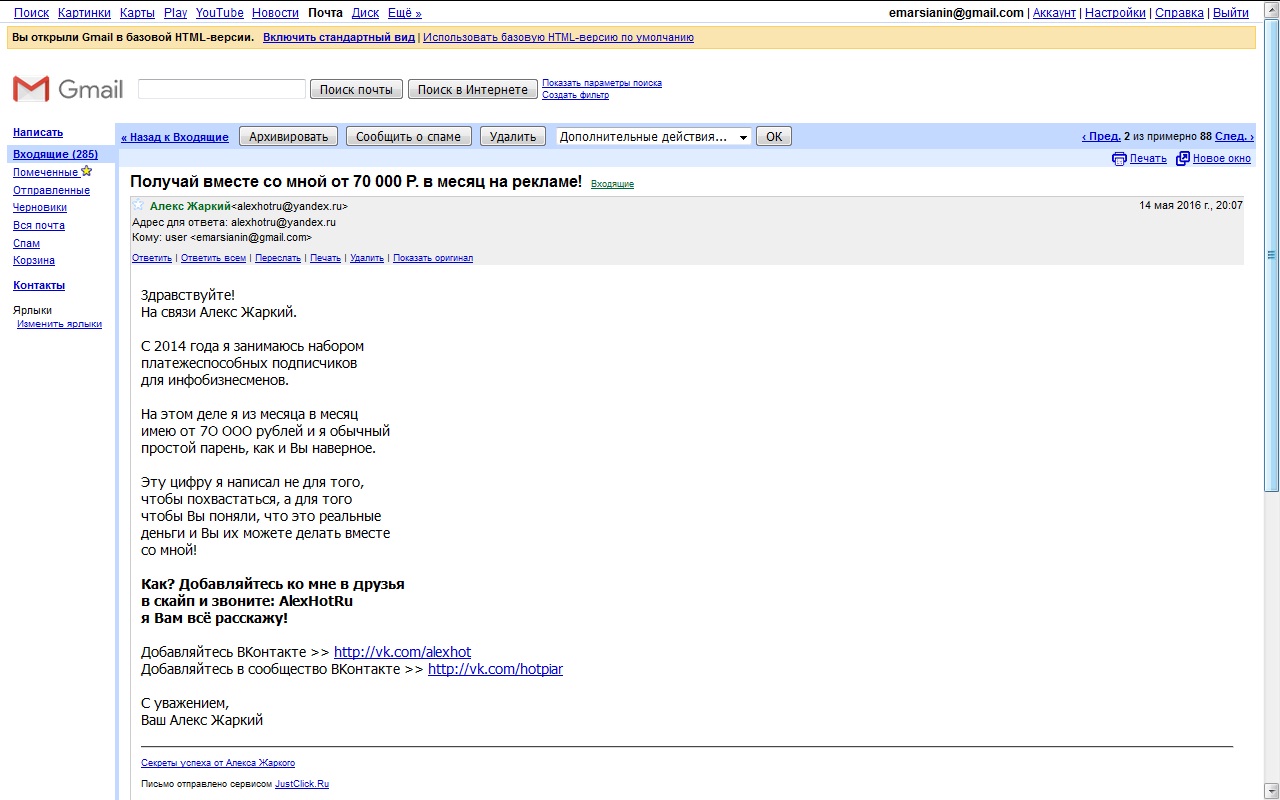Click the Ответить link
The height and width of the screenshot is (800, 1280).
pos(152,258)
